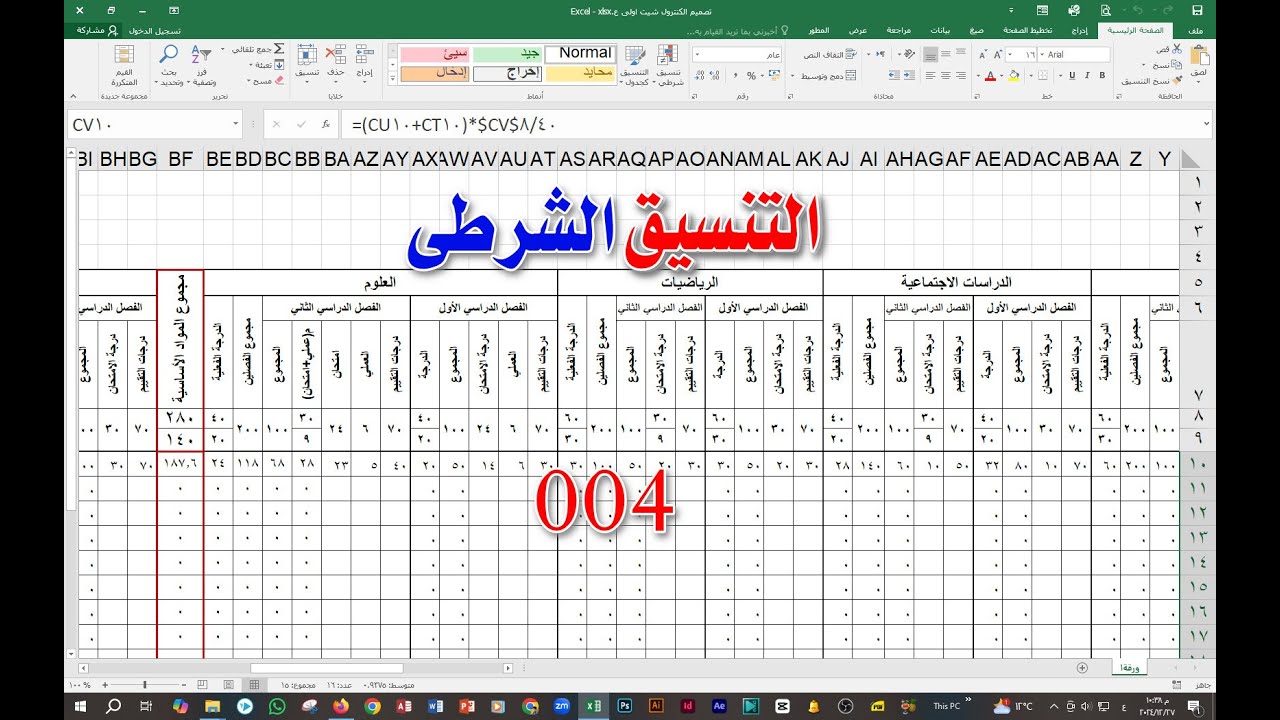This screenshot has width=1280, height=720.
Task: Click the zoom slider in status bar
Action: pos(145,685)
